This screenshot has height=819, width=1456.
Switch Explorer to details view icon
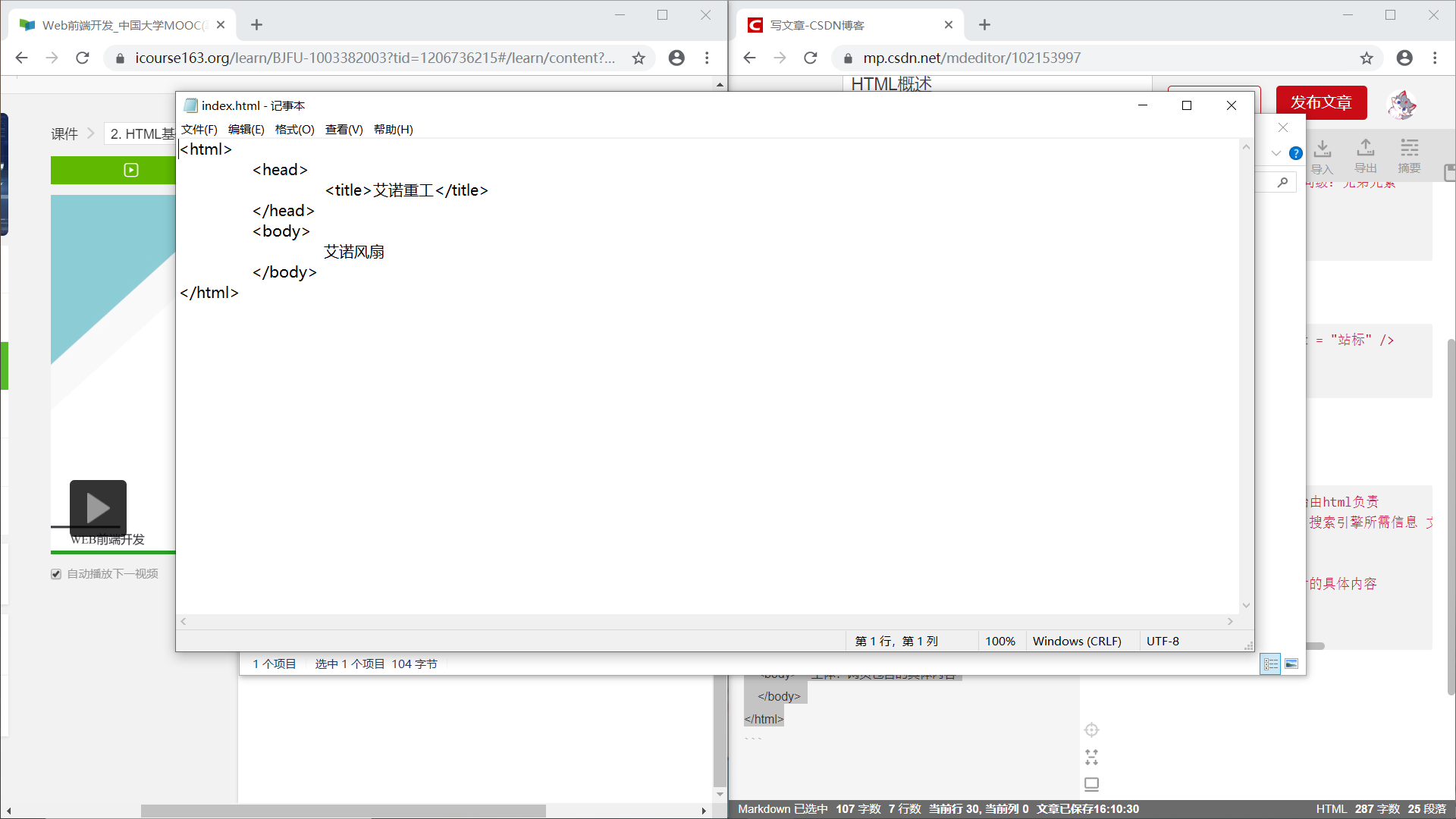1271,664
